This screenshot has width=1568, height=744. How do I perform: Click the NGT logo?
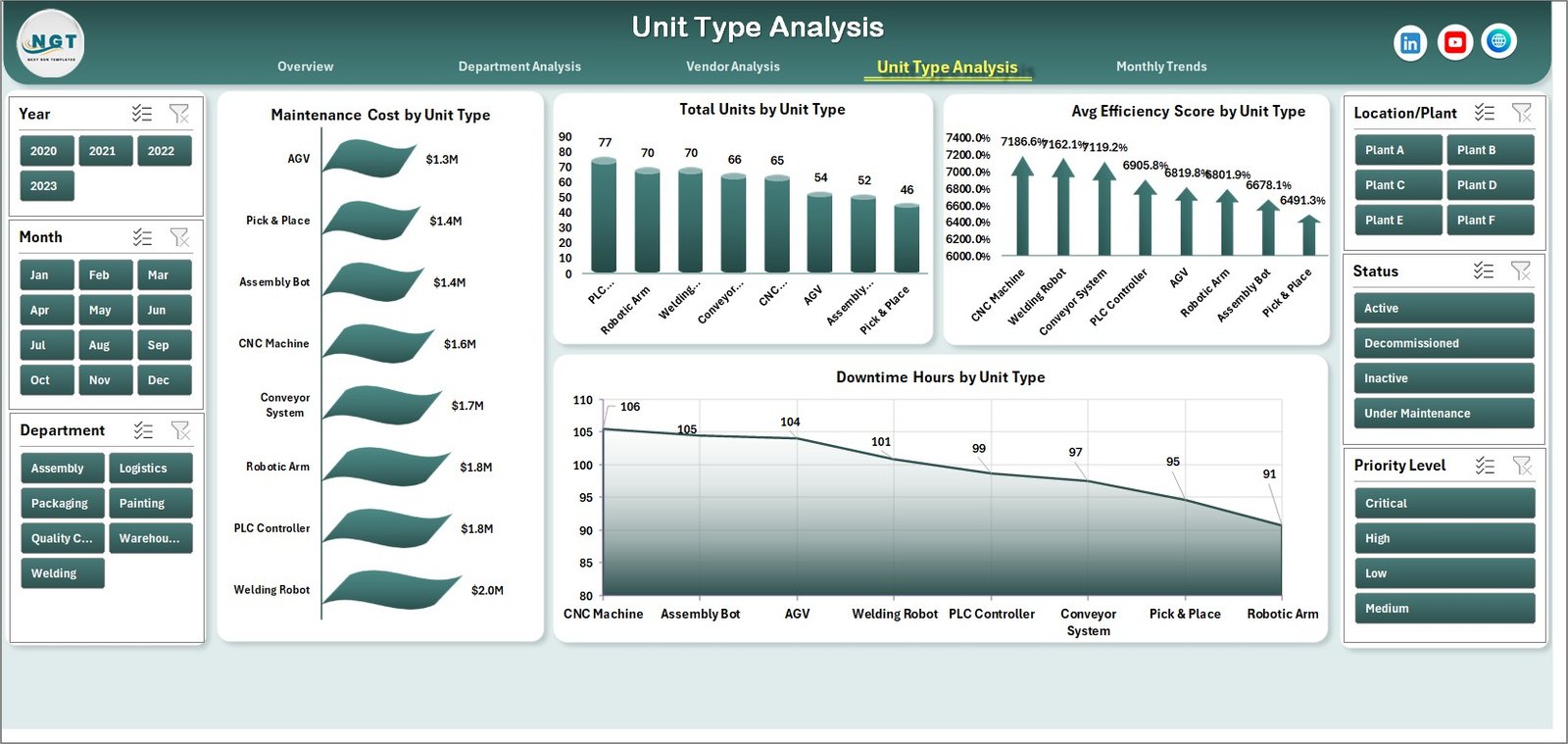51,43
